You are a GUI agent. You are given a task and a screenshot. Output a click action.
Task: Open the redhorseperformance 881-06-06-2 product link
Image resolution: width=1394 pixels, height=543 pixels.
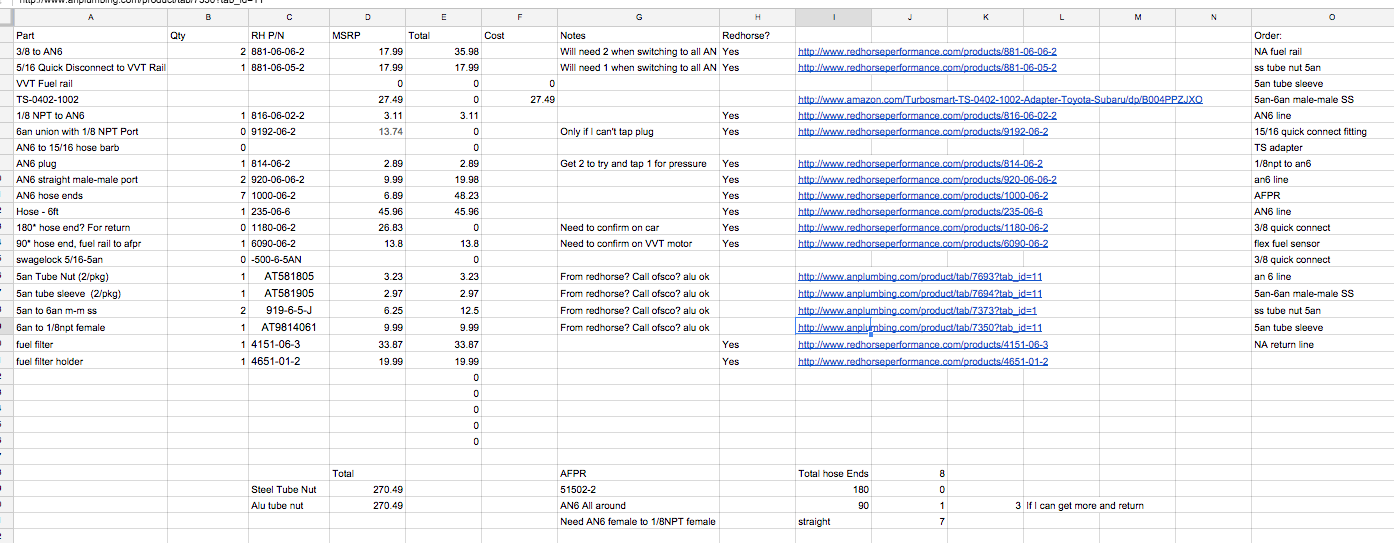click(x=927, y=51)
